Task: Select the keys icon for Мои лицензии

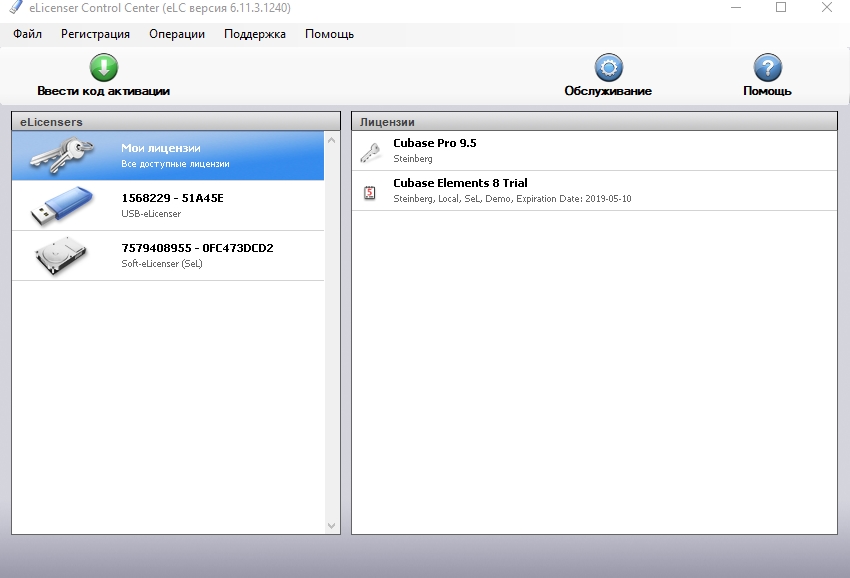Action: click(61, 156)
